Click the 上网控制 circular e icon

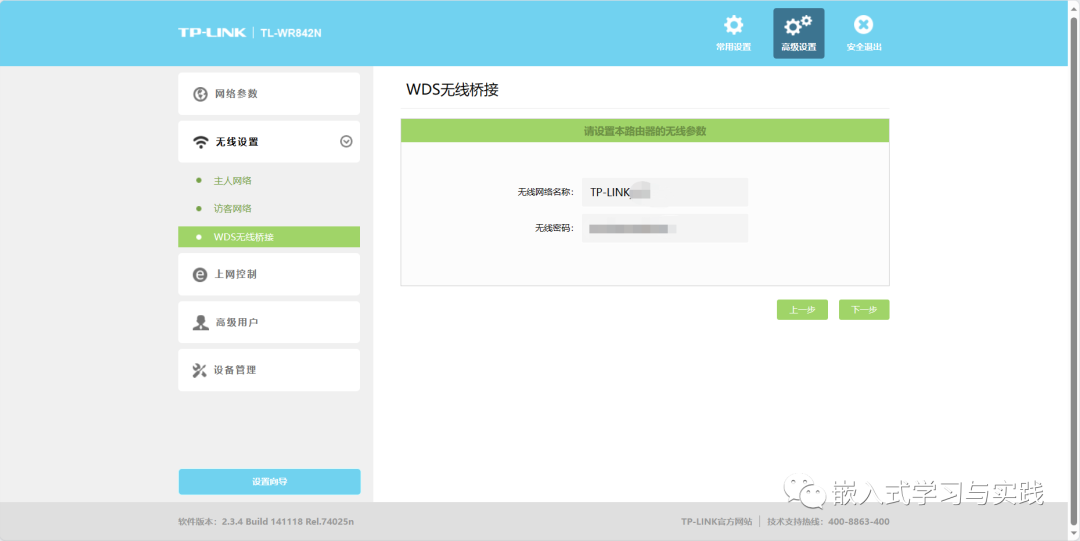coord(200,274)
